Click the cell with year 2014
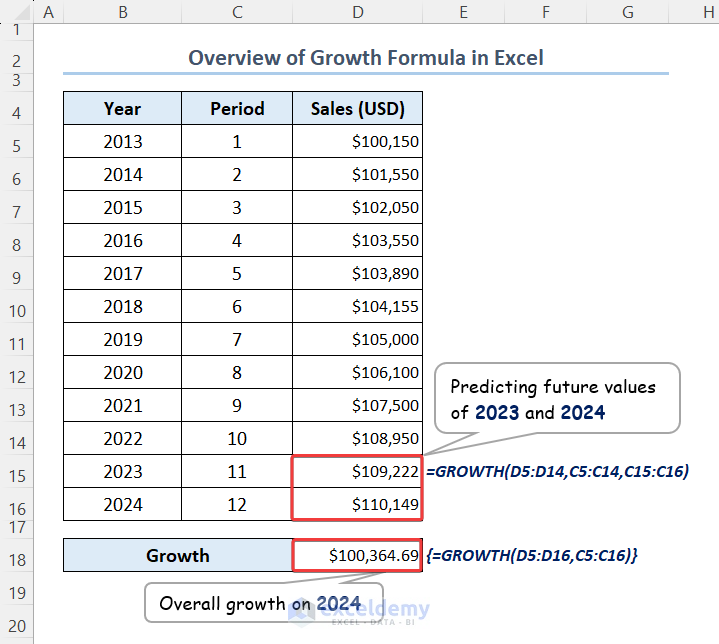This screenshot has width=719, height=644. [x=122, y=174]
